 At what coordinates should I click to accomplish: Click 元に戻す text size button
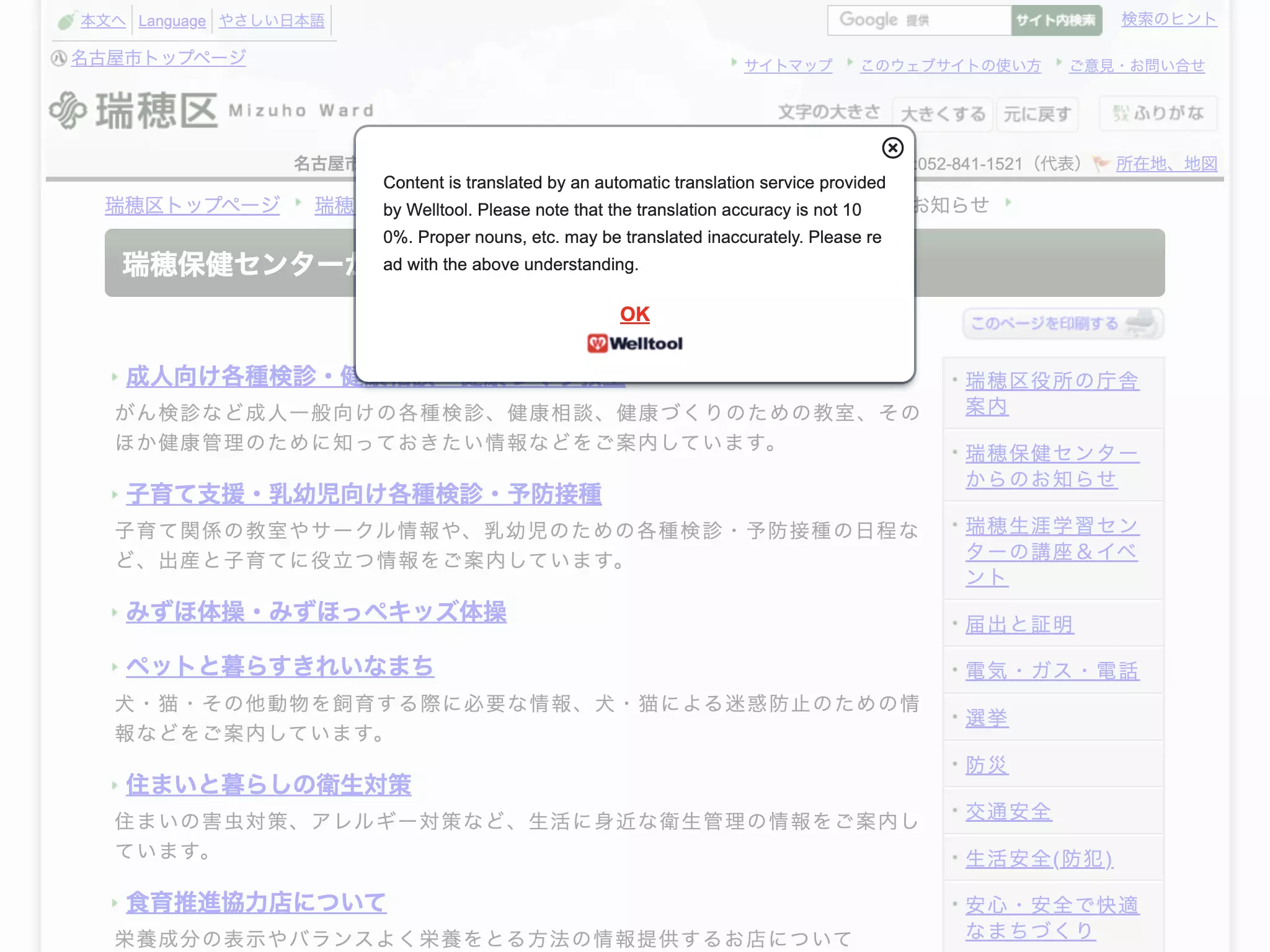1037,114
